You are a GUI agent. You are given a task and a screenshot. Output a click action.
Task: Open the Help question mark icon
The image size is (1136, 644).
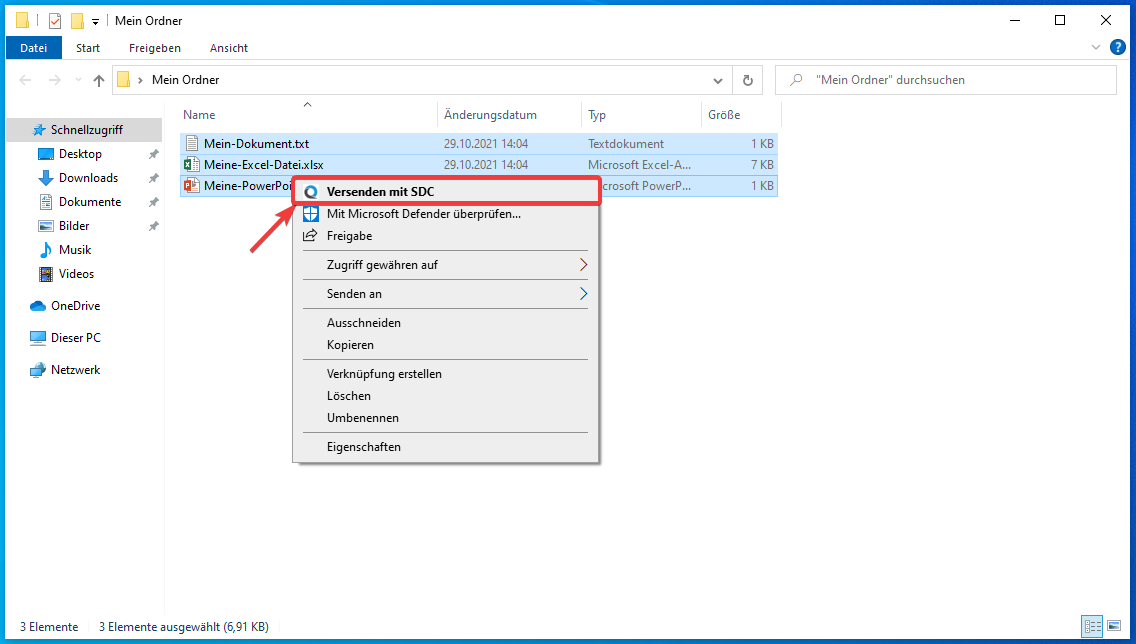[1118, 47]
